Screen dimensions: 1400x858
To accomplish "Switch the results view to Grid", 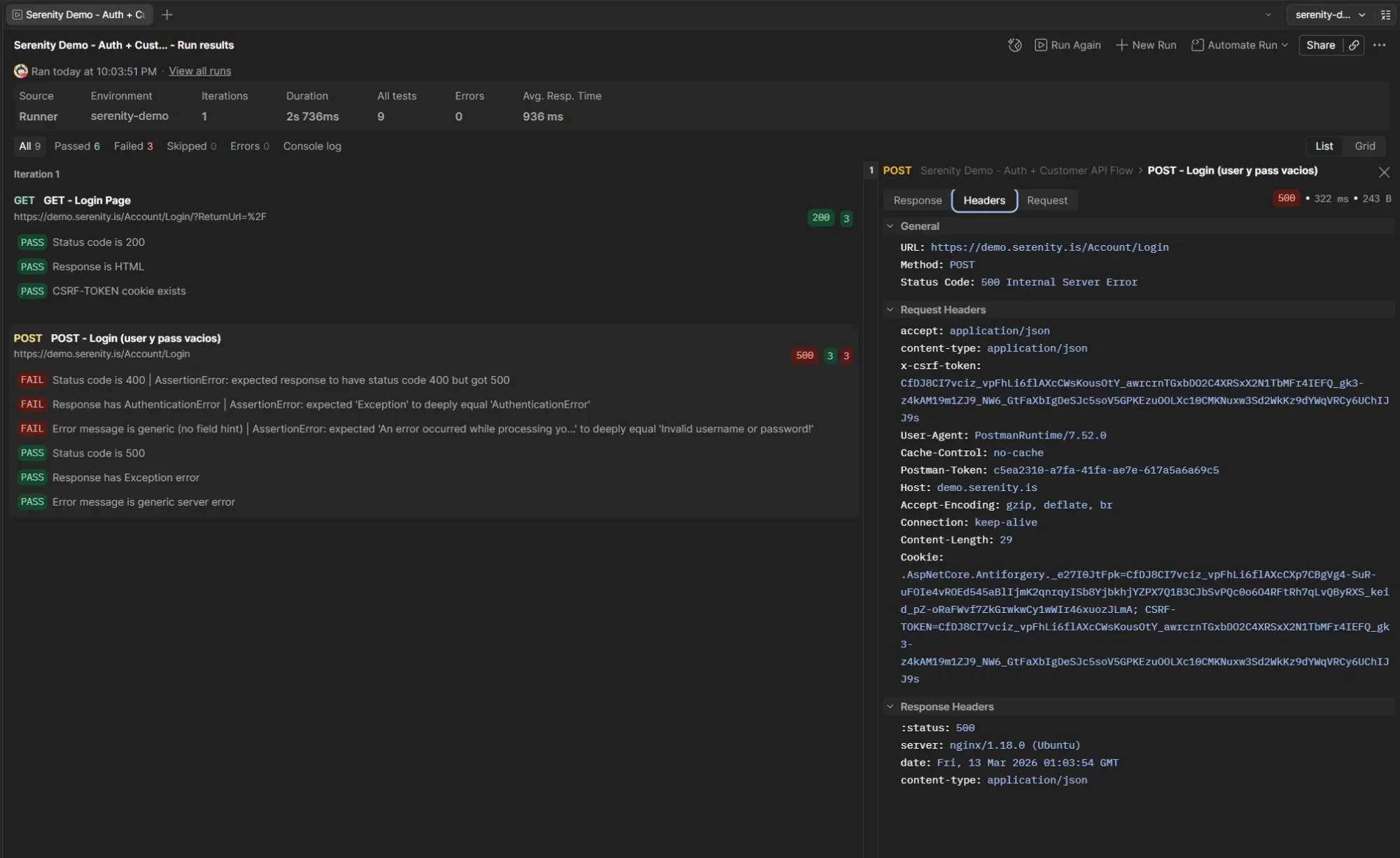I will 1364,146.
